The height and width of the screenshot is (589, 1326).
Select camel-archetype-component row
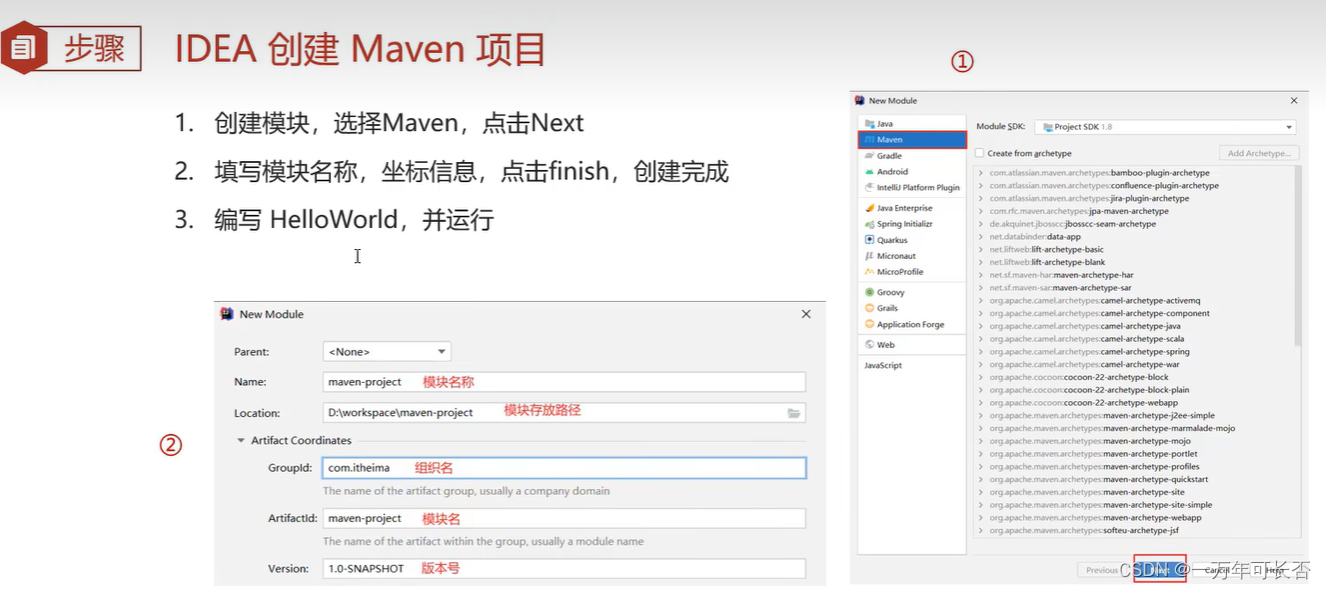[x=1134, y=313]
